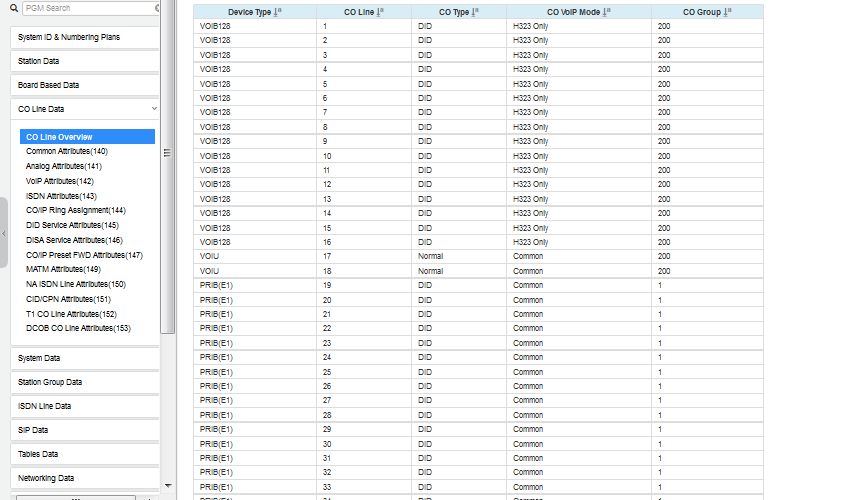The height and width of the screenshot is (500, 866).
Task: Select CO Line Overview item
Action: 60,137
